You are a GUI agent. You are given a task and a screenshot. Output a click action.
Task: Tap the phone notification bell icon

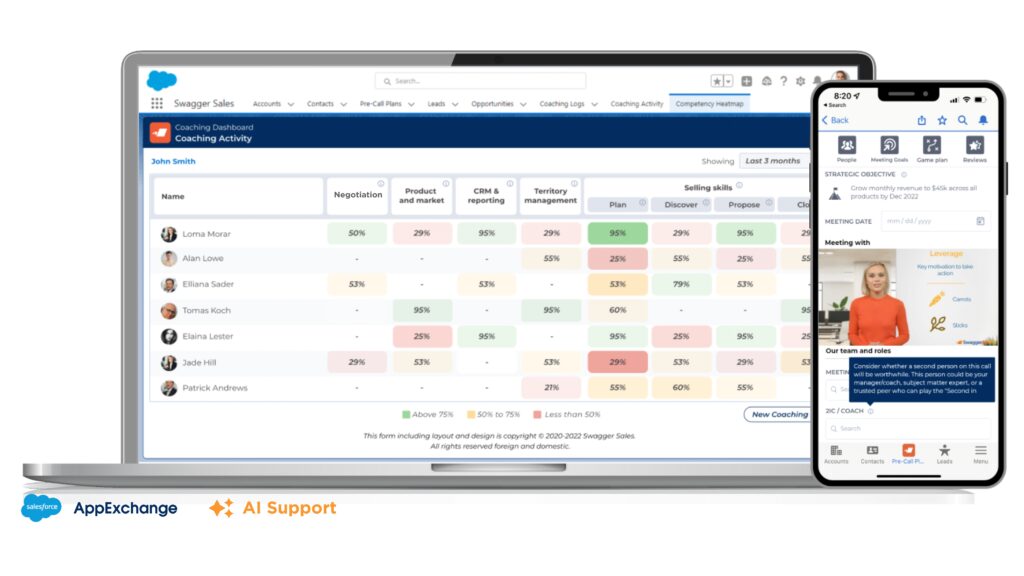(983, 120)
